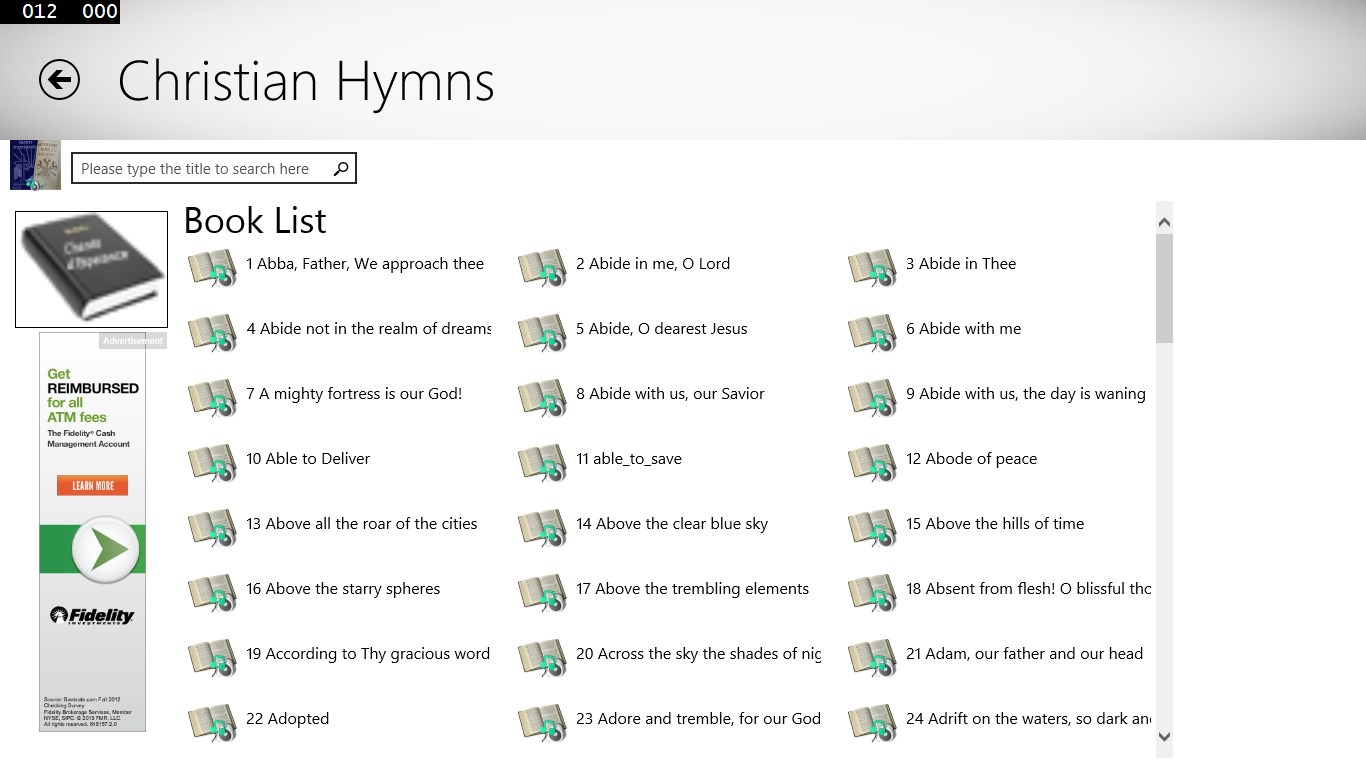The image size is (1366, 768).
Task: Click the black hymn book cover thumbnail
Action: coord(91,269)
